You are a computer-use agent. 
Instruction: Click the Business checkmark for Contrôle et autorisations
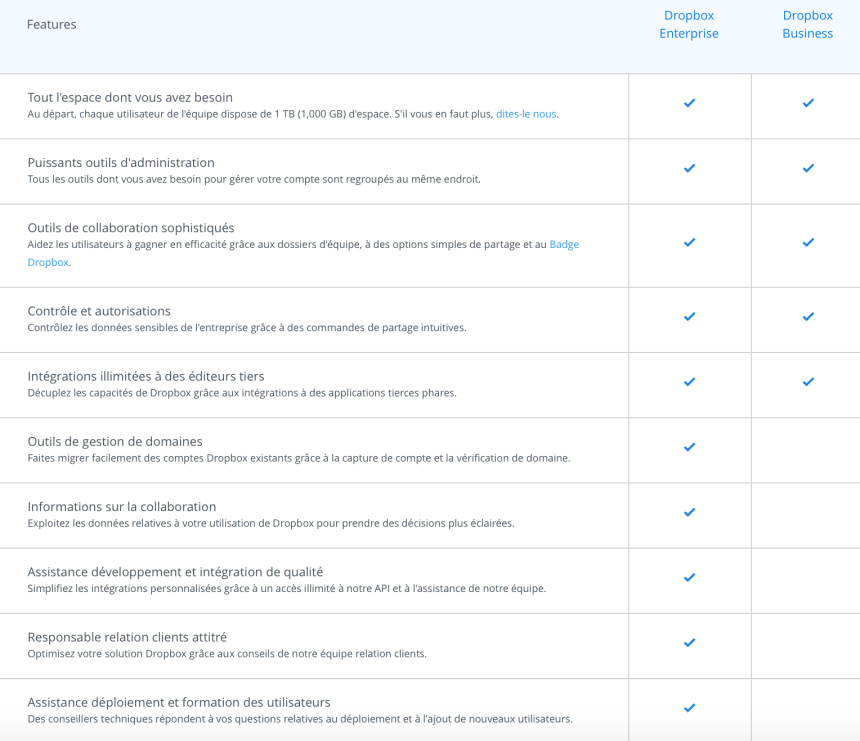(x=807, y=317)
